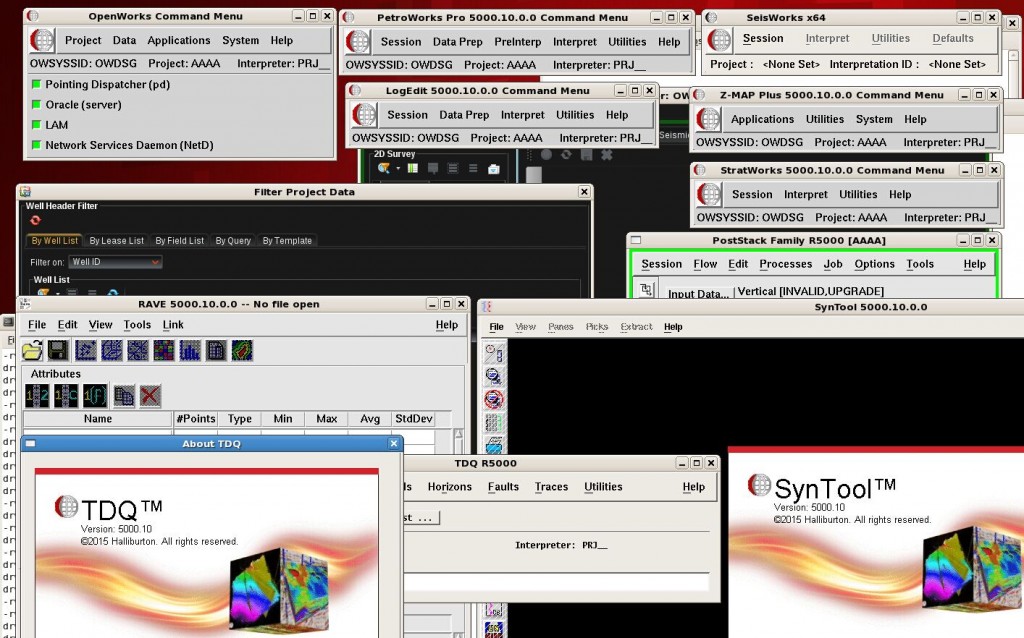Open the Link menu in RAVE
Viewport: 1024px width, 638px height.
click(x=173, y=325)
